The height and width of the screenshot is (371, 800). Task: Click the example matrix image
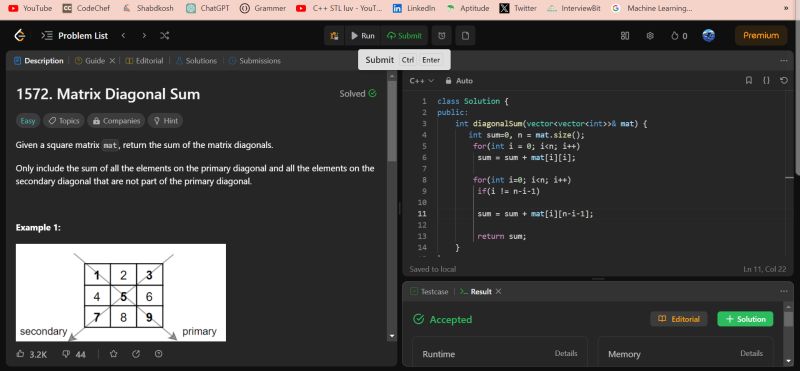(121, 293)
